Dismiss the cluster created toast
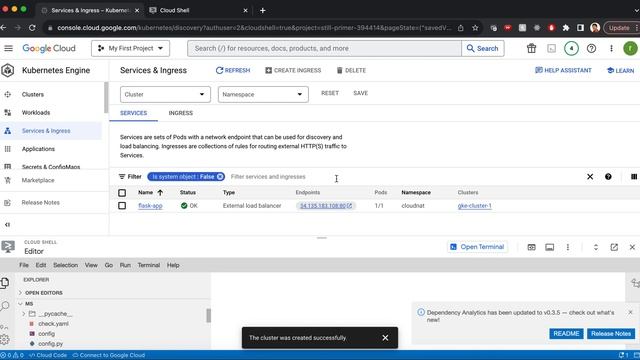Viewport: 640px width, 360px height. click(385, 338)
